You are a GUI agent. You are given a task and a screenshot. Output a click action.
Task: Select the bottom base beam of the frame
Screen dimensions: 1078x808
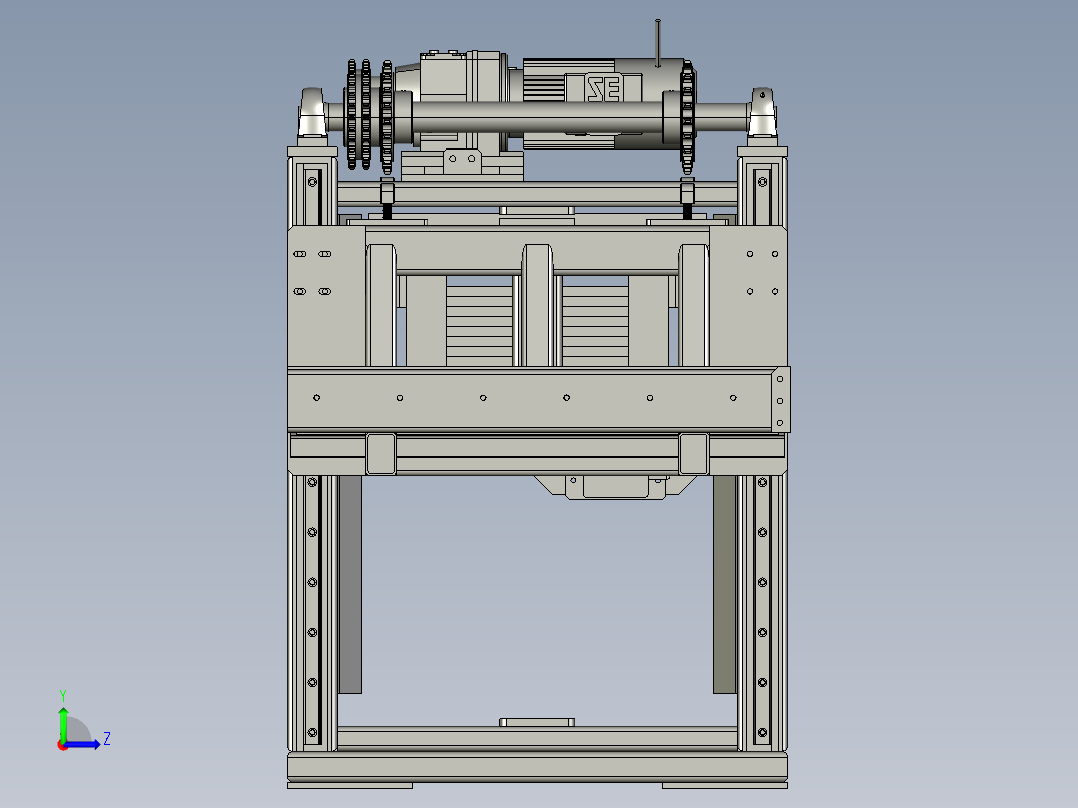[537, 765]
